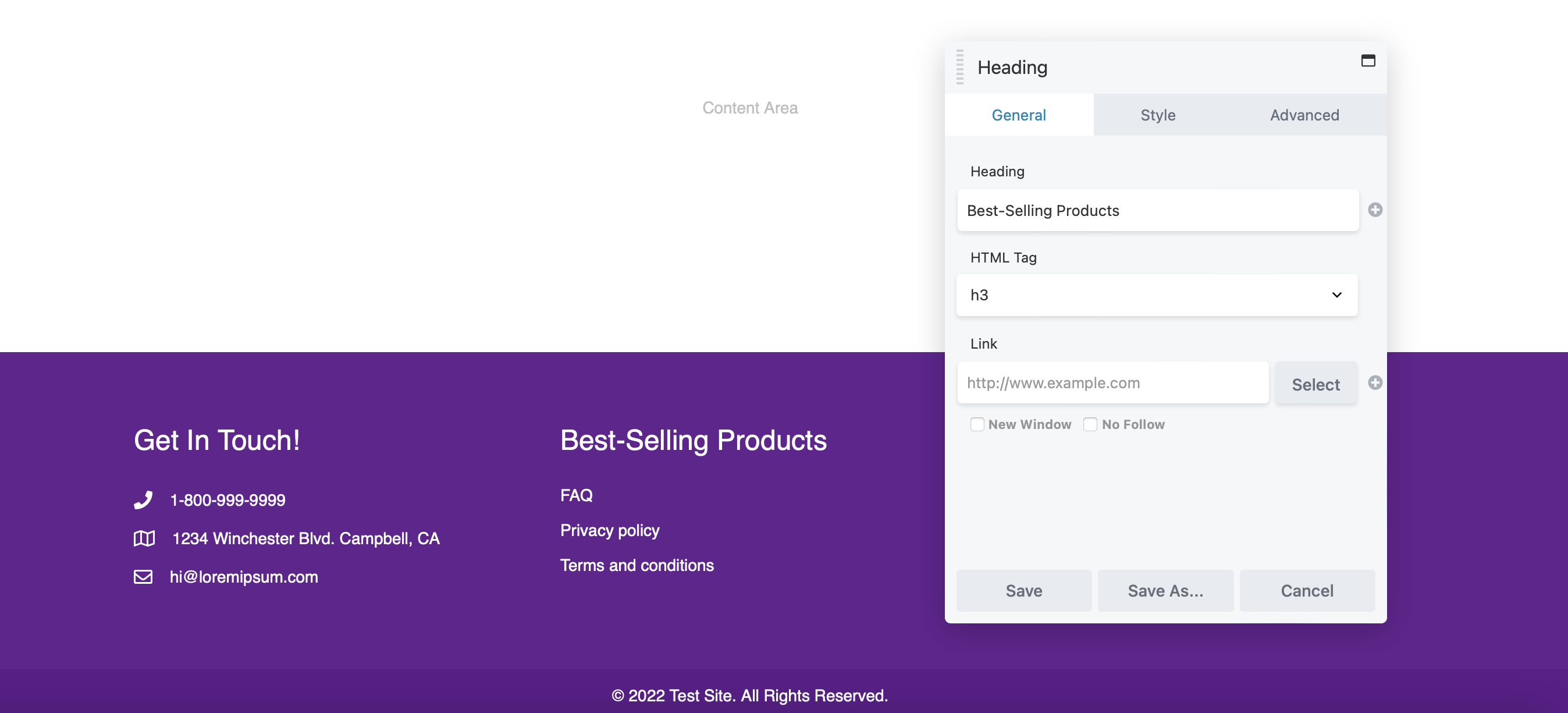Click the address book icon next to street address
Viewport: 1568px width, 713px height.
tap(144, 538)
